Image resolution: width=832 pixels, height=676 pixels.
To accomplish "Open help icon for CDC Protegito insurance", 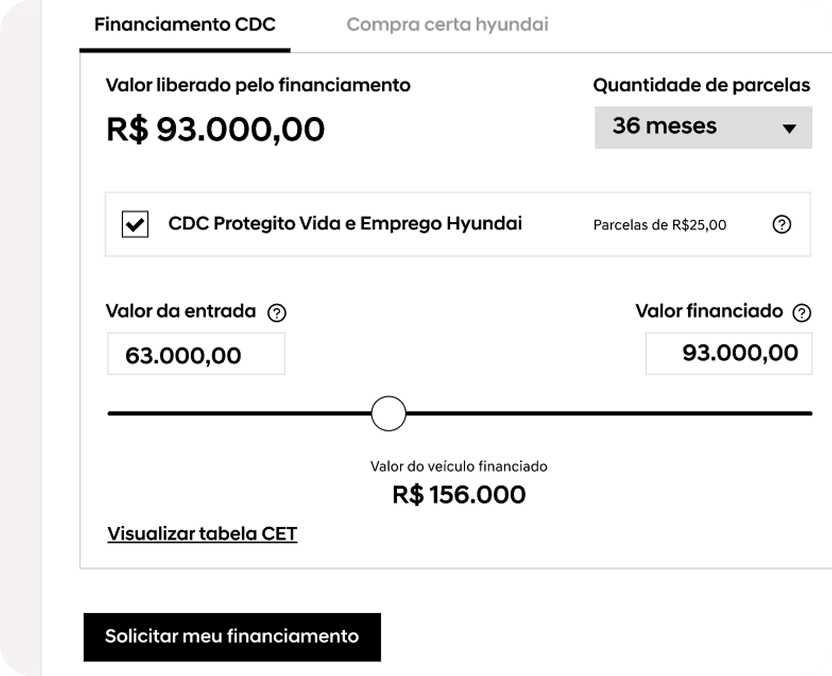I will tap(782, 225).
